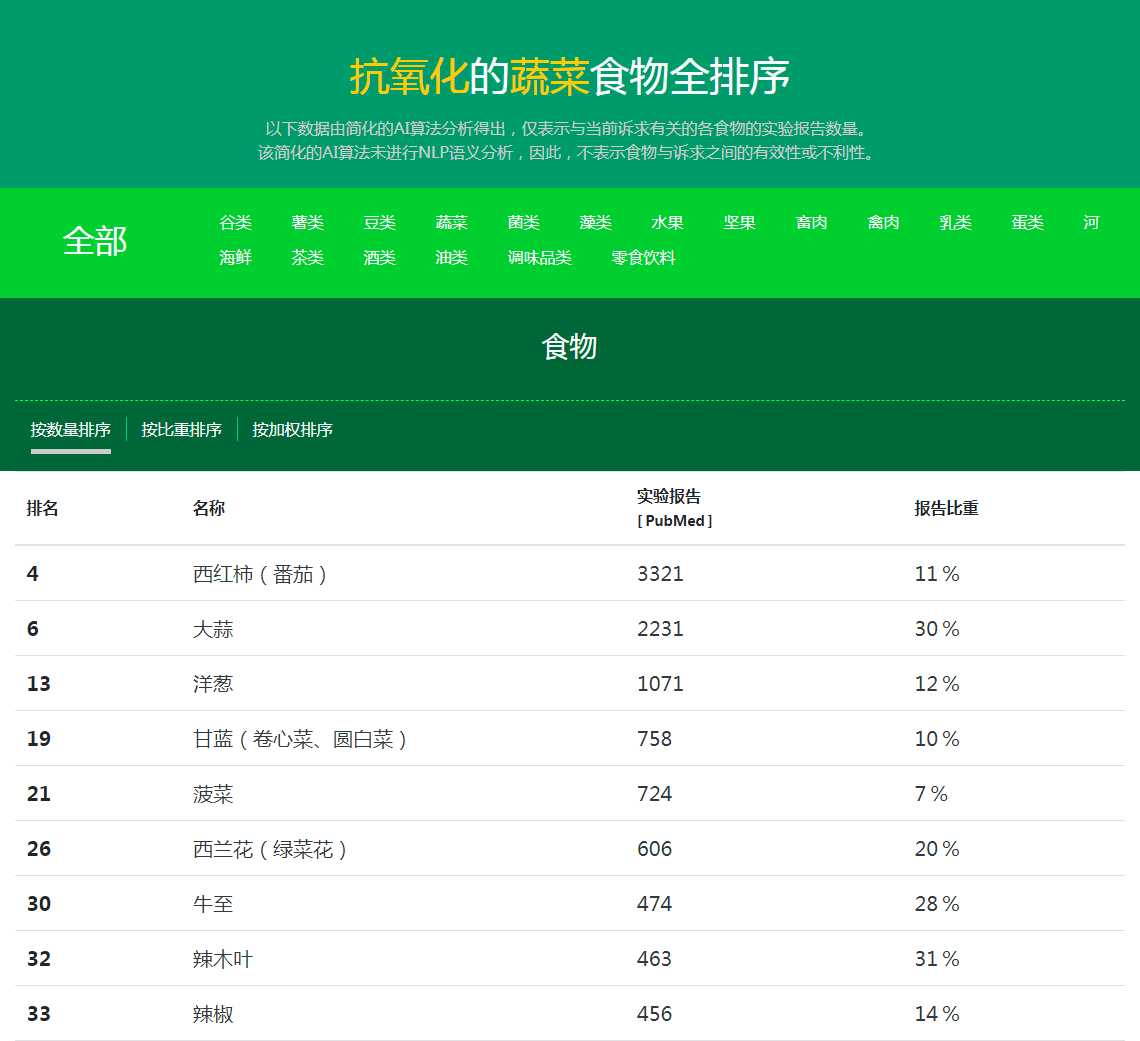Open the 调味品类 category
1140x1041 pixels.
pyautogui.click(x=539, y=258)
